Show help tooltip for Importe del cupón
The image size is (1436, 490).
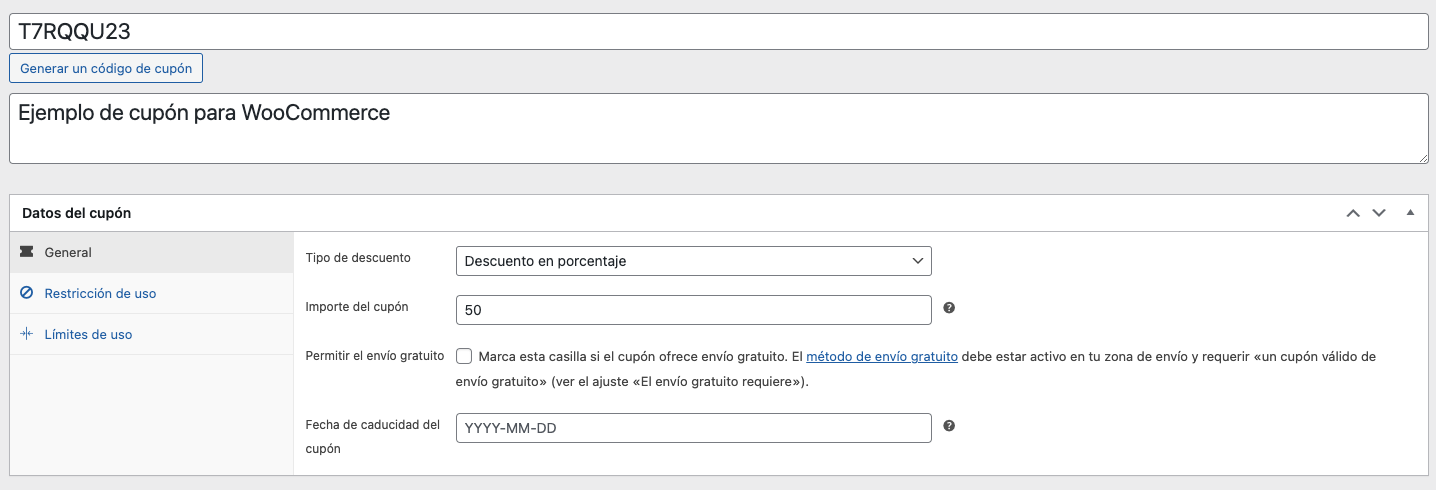click(x=949, y=308)
